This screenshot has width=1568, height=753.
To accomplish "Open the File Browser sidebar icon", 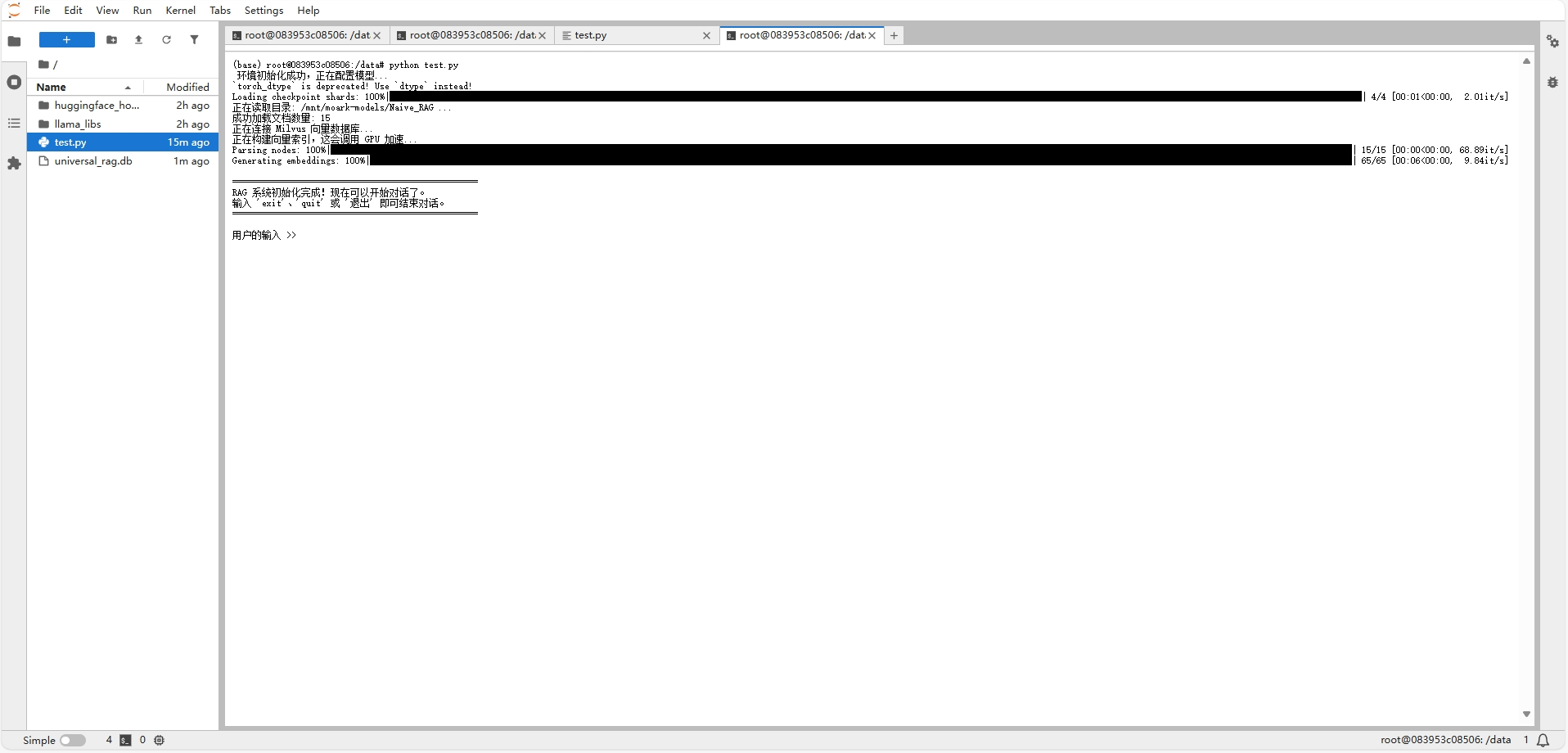I will 14,41.
